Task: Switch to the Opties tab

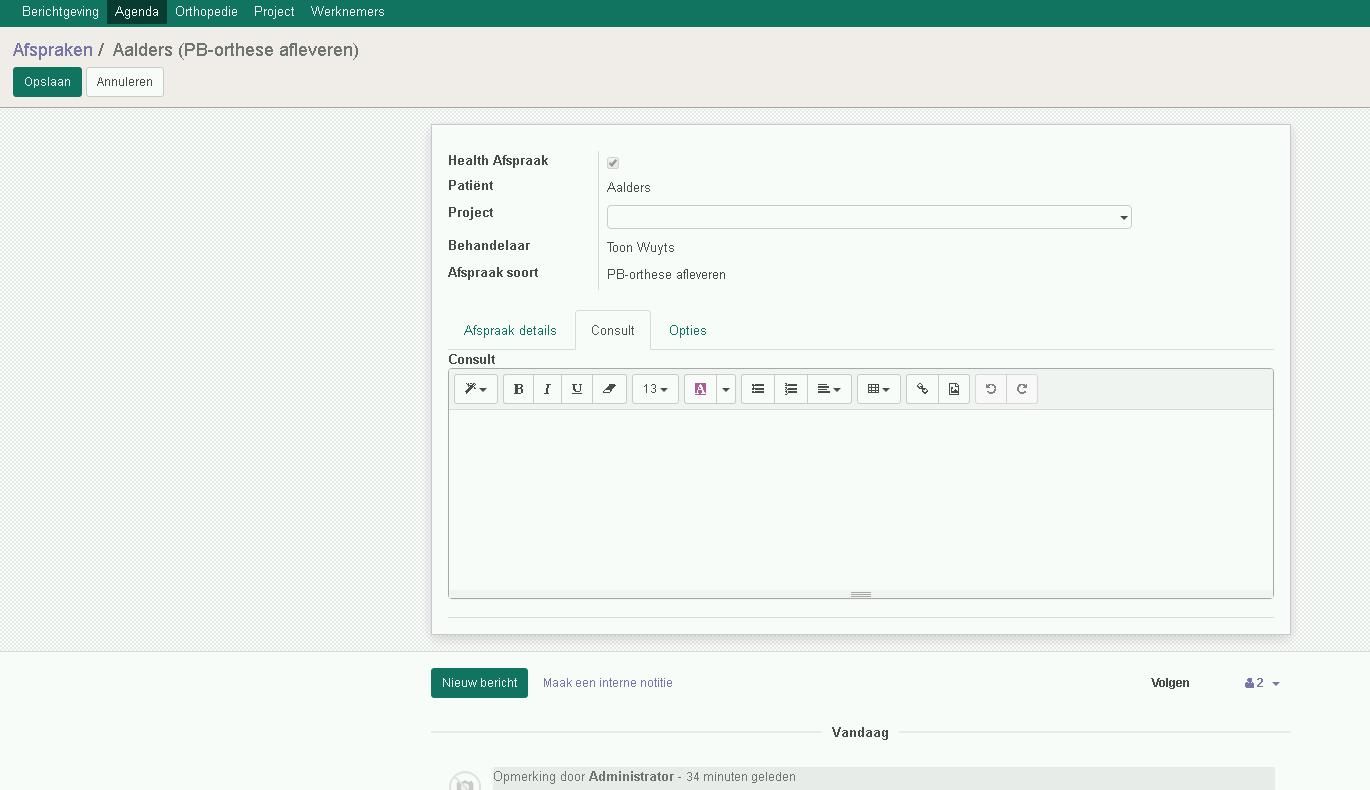Action: pyautogui.click(x=688, y=330)
